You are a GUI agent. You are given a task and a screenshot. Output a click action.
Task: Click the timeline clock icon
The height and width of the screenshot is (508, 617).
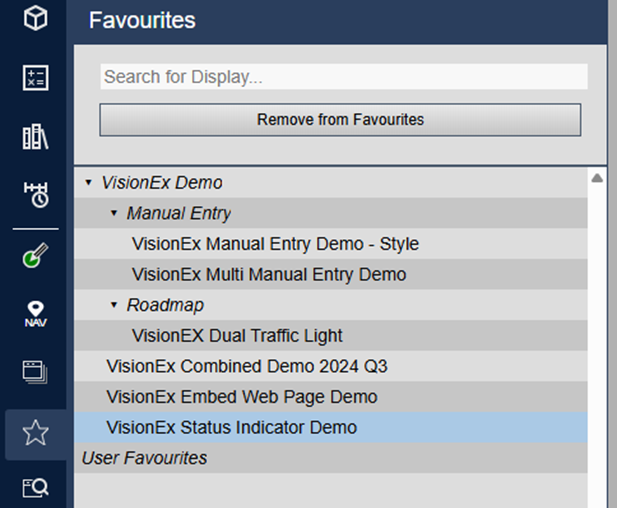(x=35, y=195)
